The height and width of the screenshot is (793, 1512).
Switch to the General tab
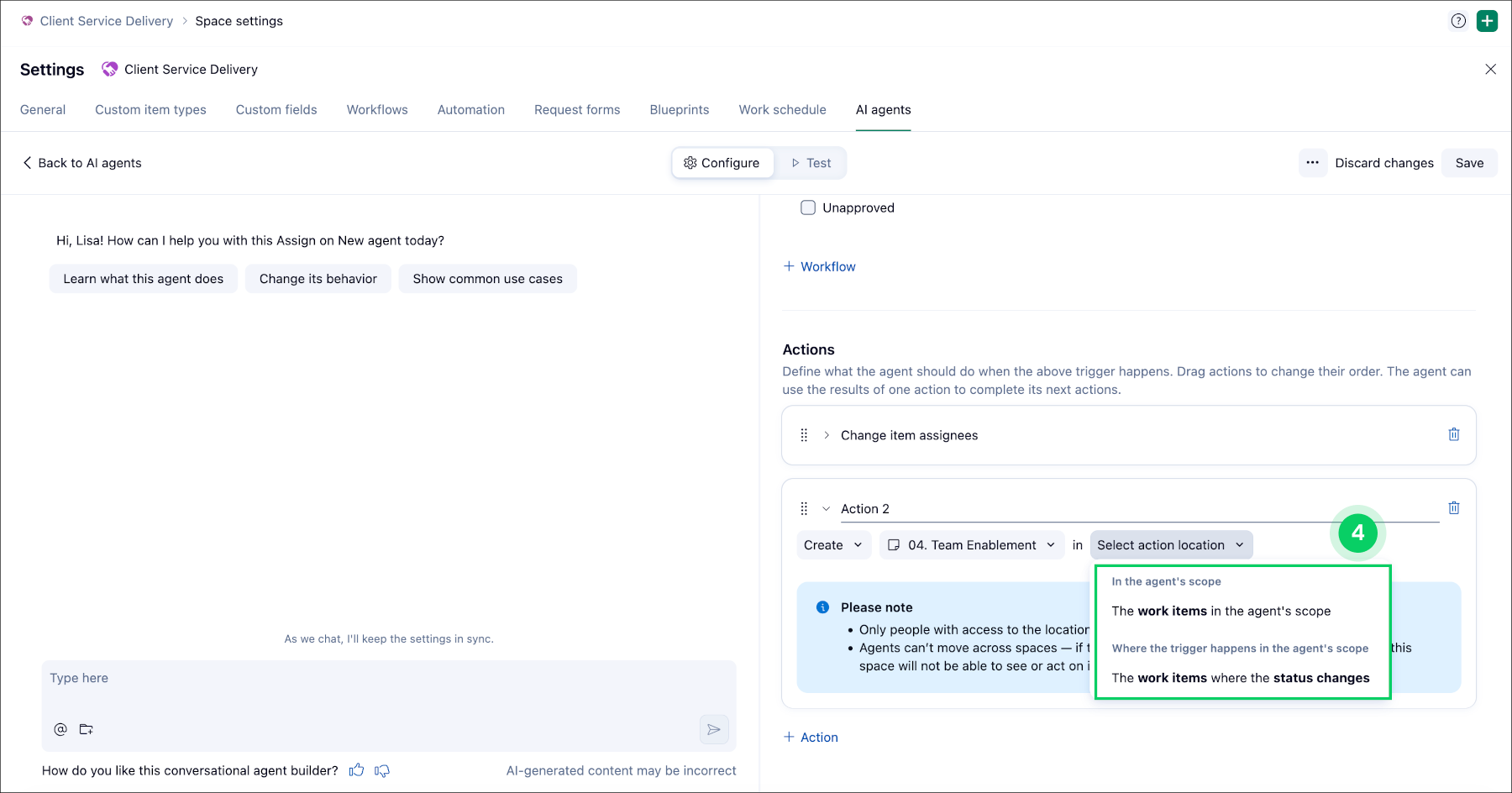tap(43, 109)
